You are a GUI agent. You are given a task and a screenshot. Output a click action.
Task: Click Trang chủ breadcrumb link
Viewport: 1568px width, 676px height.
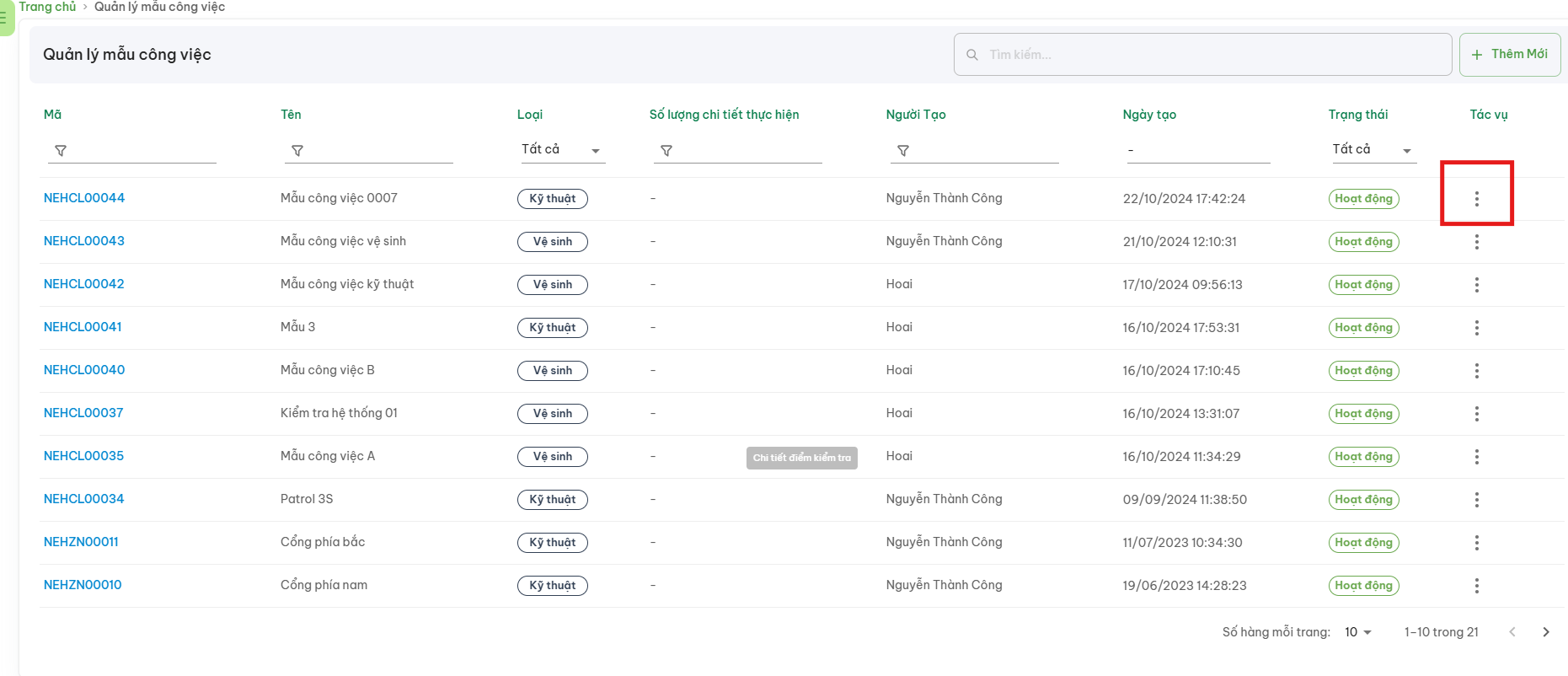47,7
